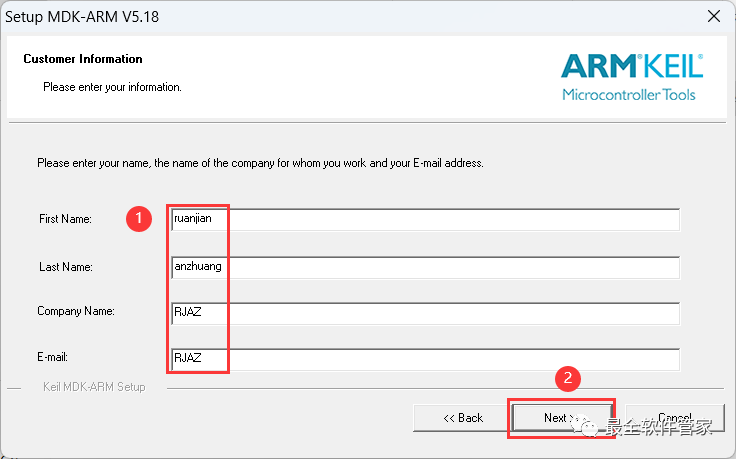Screen dimensions: 736x459
Task: Proceed by pressing Next >>
Action: click(x=561, y=418)
